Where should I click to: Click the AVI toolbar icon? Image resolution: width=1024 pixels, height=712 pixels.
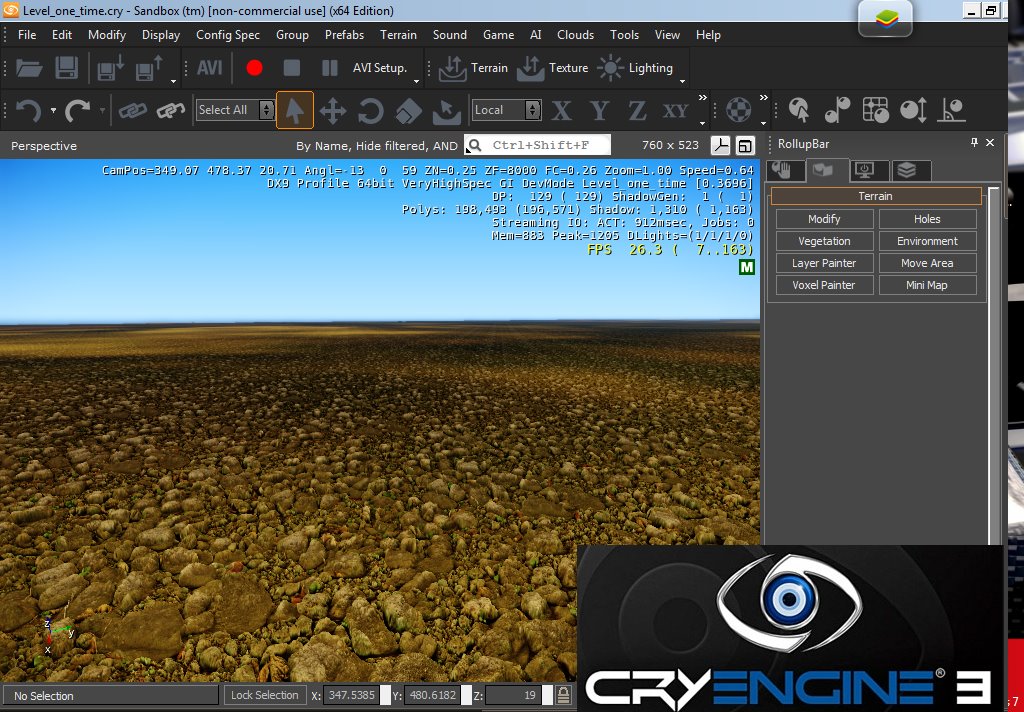(x=210, y=68)
